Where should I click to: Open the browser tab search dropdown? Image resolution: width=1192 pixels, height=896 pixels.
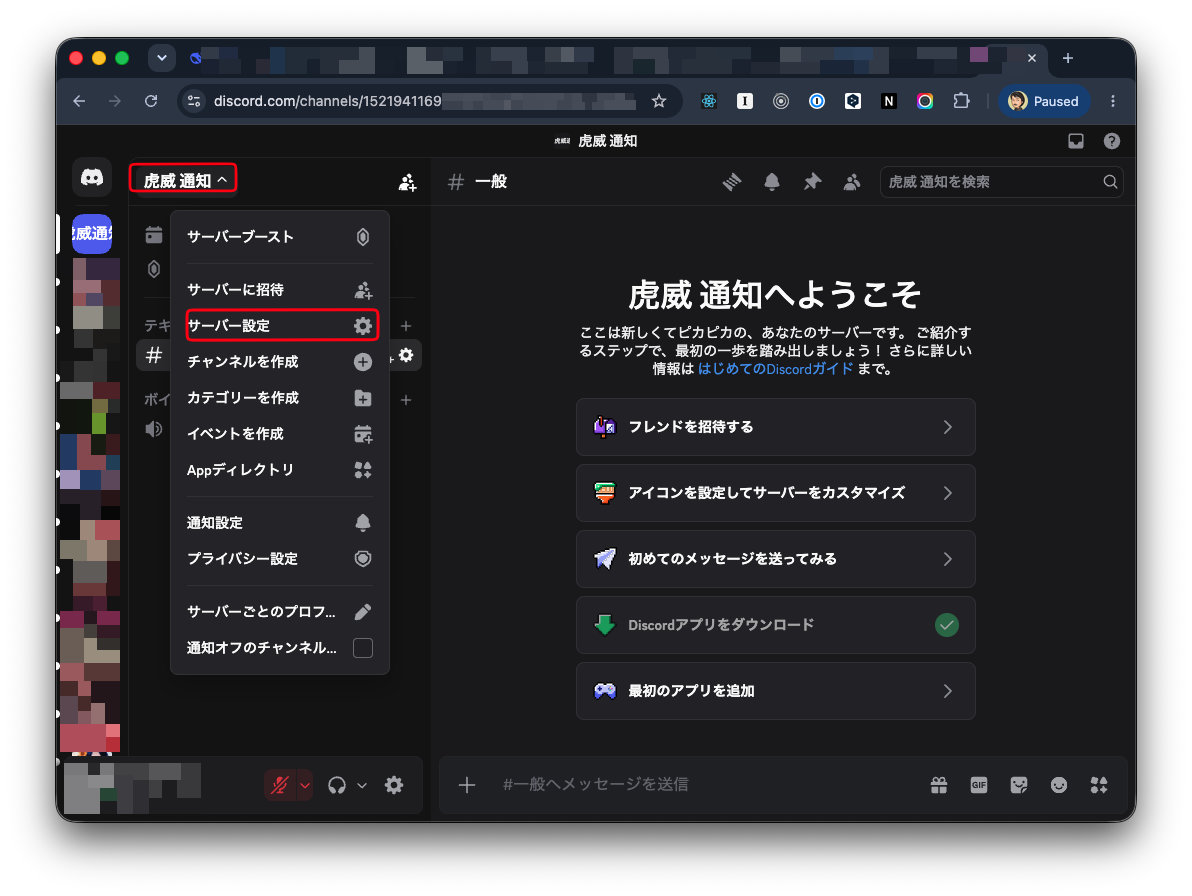162,58
